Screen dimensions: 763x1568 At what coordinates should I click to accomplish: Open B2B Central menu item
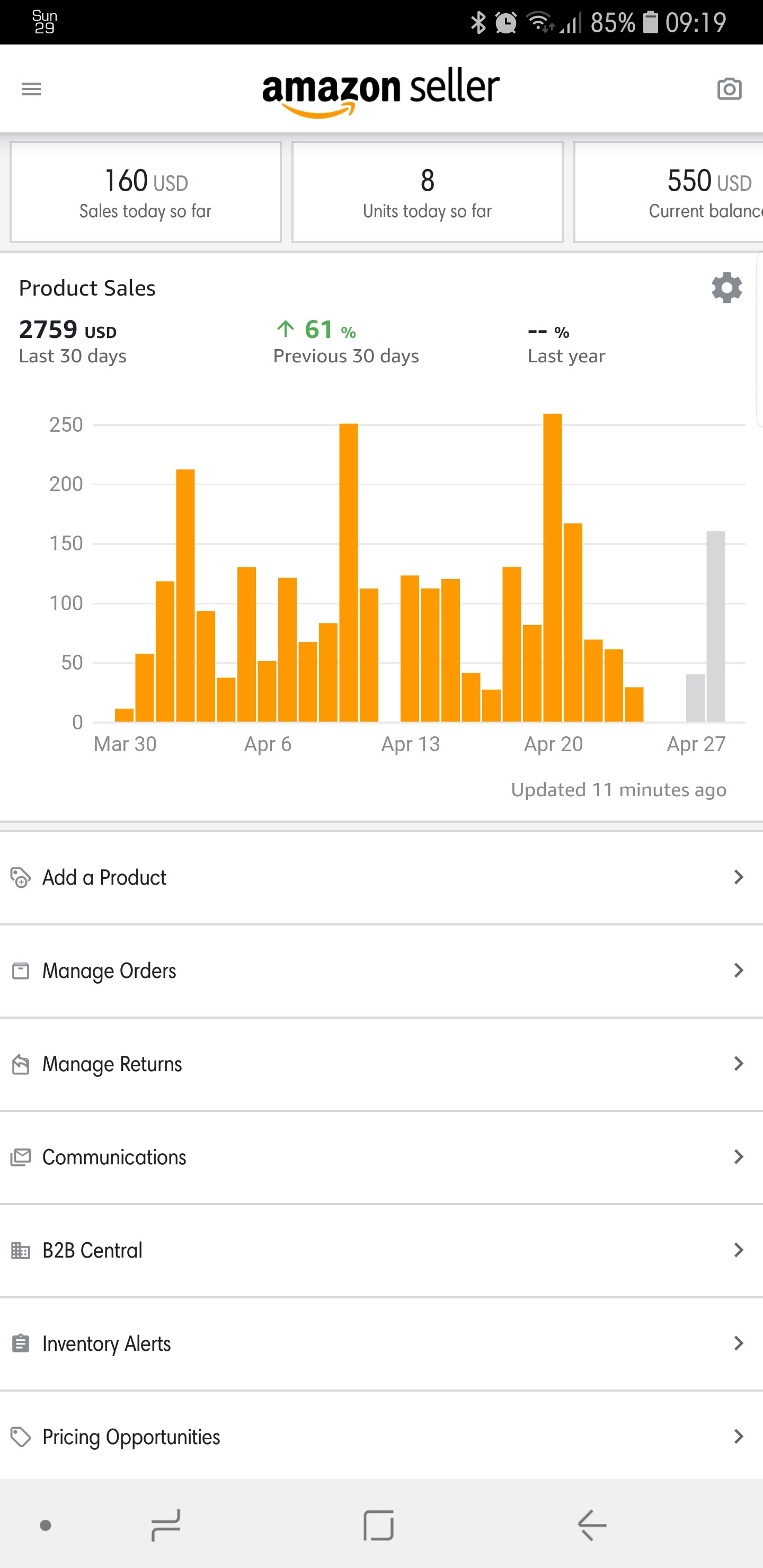(x=381, y=1250)
